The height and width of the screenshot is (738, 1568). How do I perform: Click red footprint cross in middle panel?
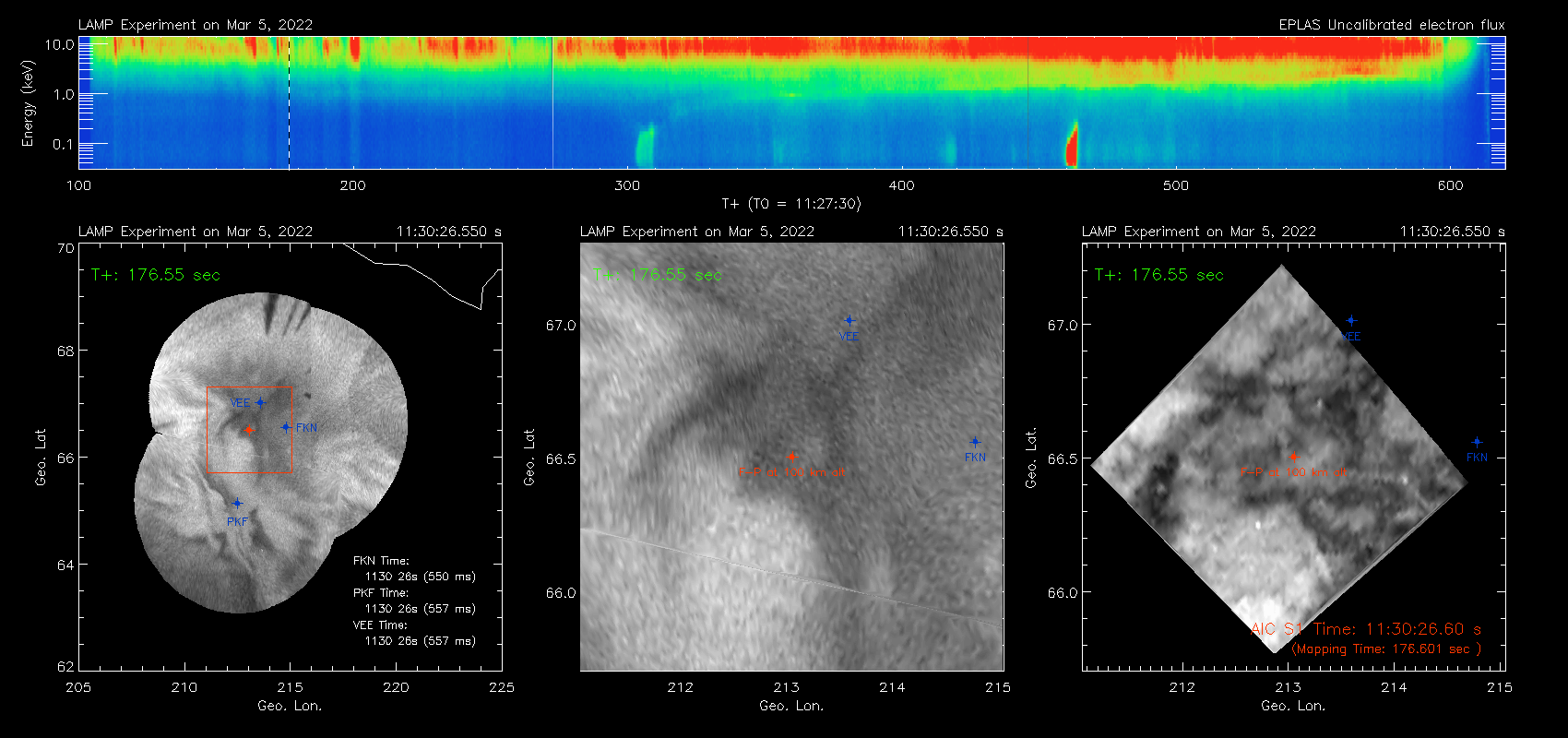[x=791, y=456]
